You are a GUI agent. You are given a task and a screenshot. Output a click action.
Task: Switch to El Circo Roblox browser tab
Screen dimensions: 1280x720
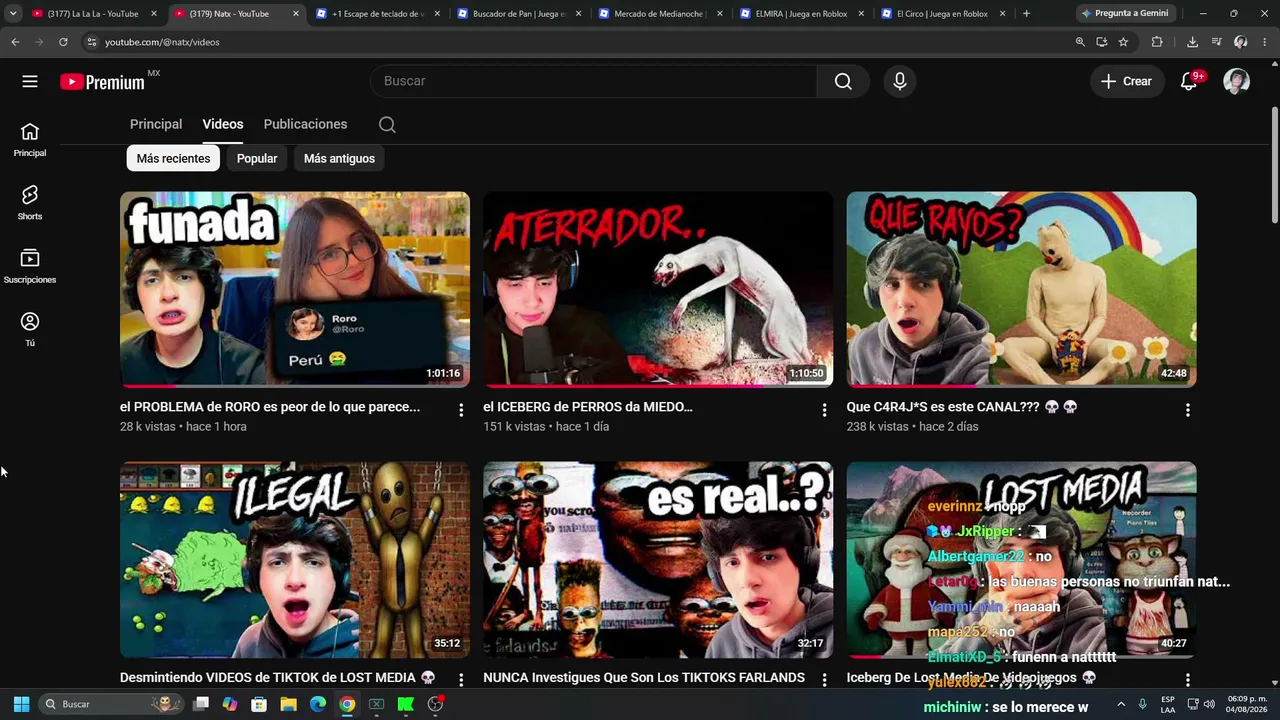(x=943, y=14)
